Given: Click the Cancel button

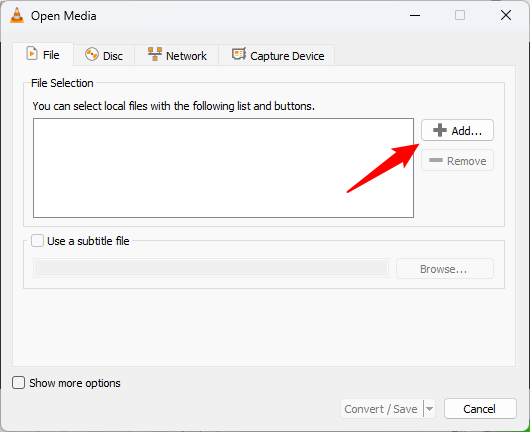Looking at the screenshot, I should pos(480,409).
